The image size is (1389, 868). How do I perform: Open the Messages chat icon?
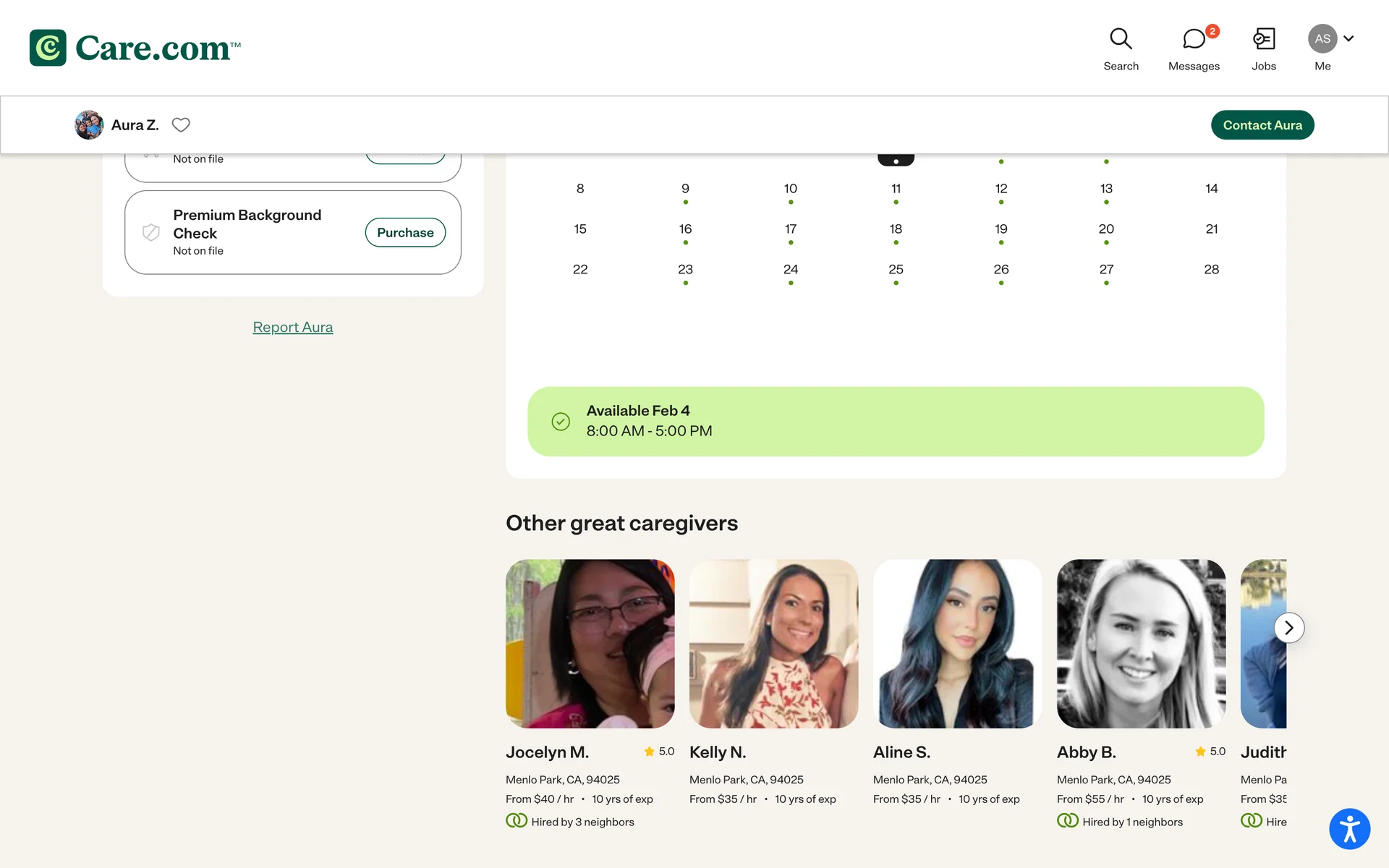[x=1194, y=39]
